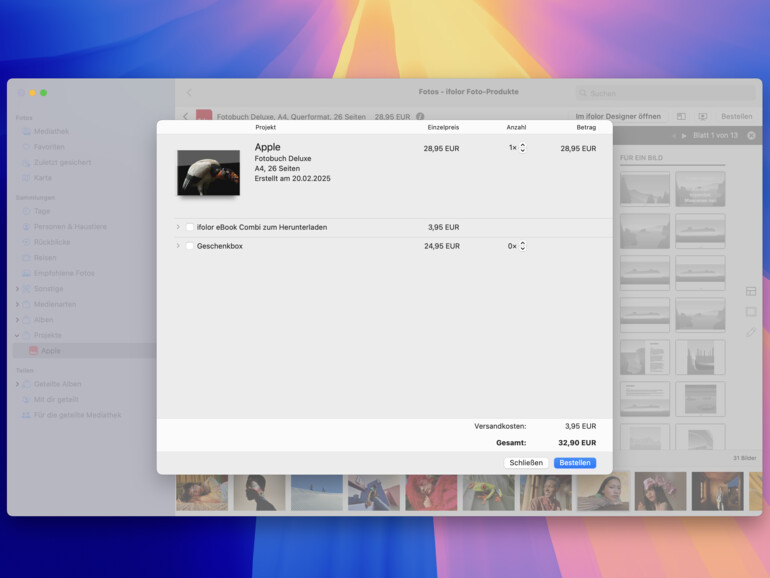770x578 pixels.
Task: Tick the Geschenkbox checkbox
Action: (190, 246)
